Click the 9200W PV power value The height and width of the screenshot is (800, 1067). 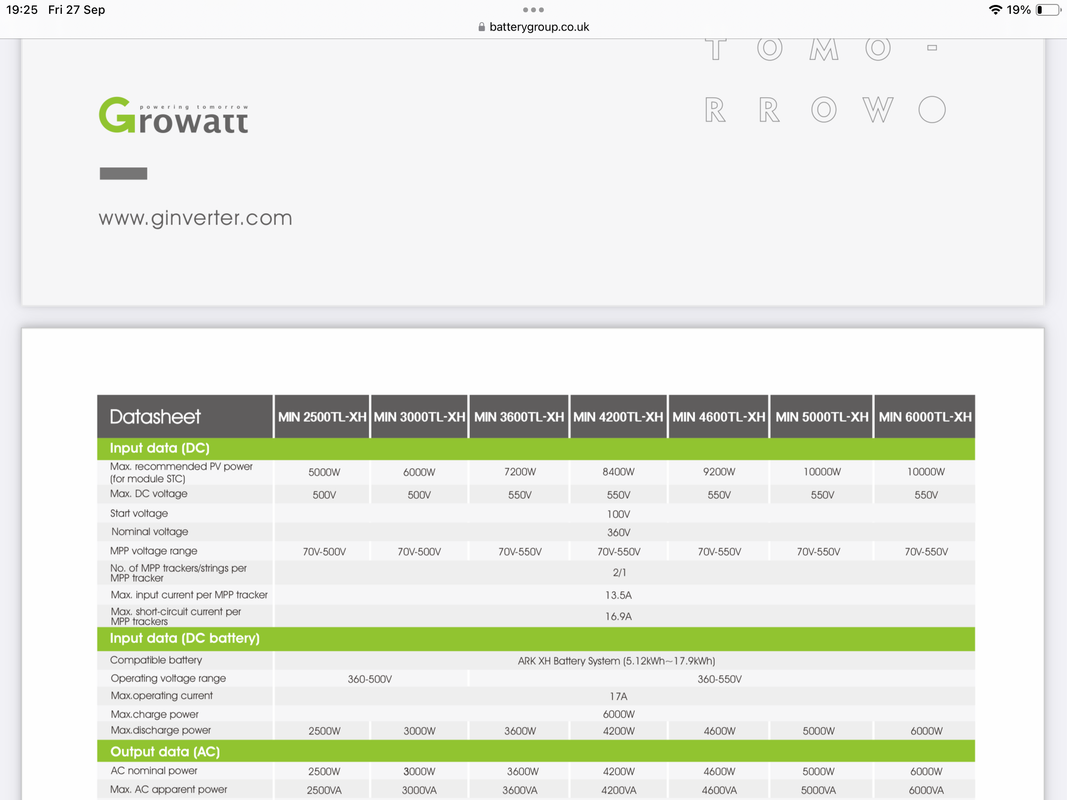click(x=719, y=472)
